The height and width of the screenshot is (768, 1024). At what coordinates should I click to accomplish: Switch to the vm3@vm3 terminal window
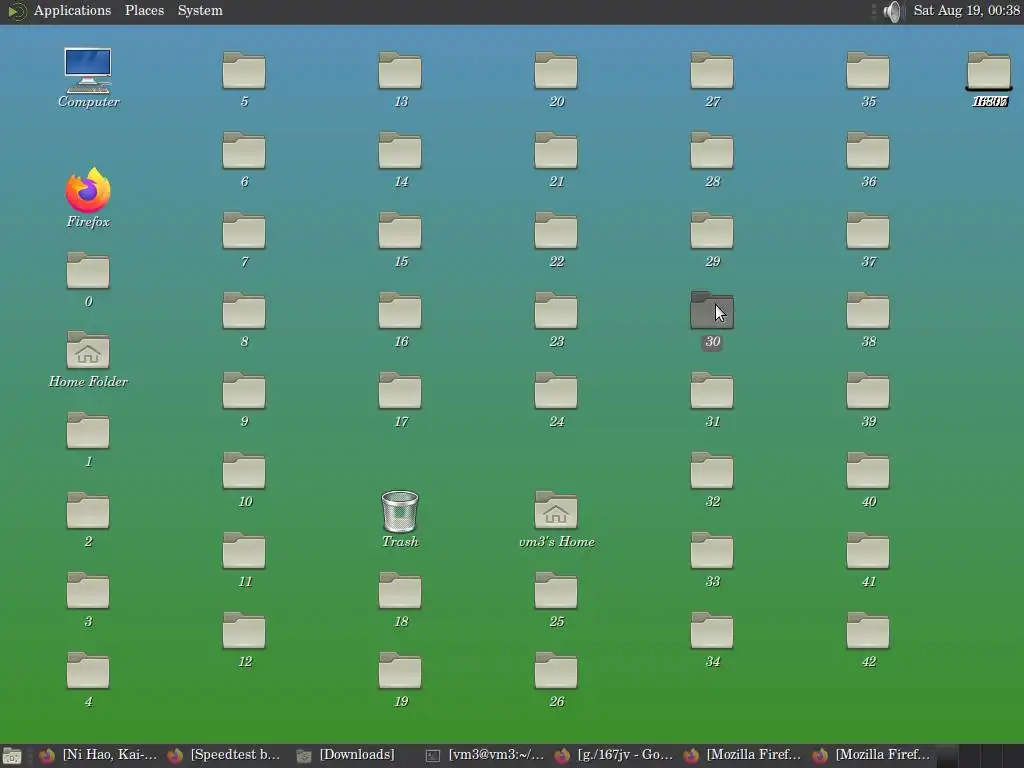coord(485,755)
